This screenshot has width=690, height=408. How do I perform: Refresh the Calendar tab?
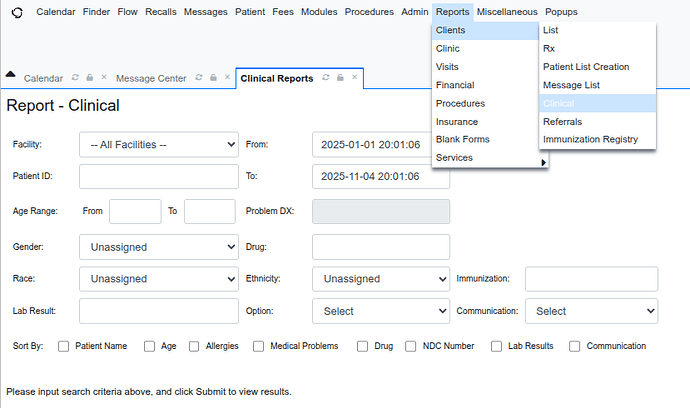tap(75, 78)
